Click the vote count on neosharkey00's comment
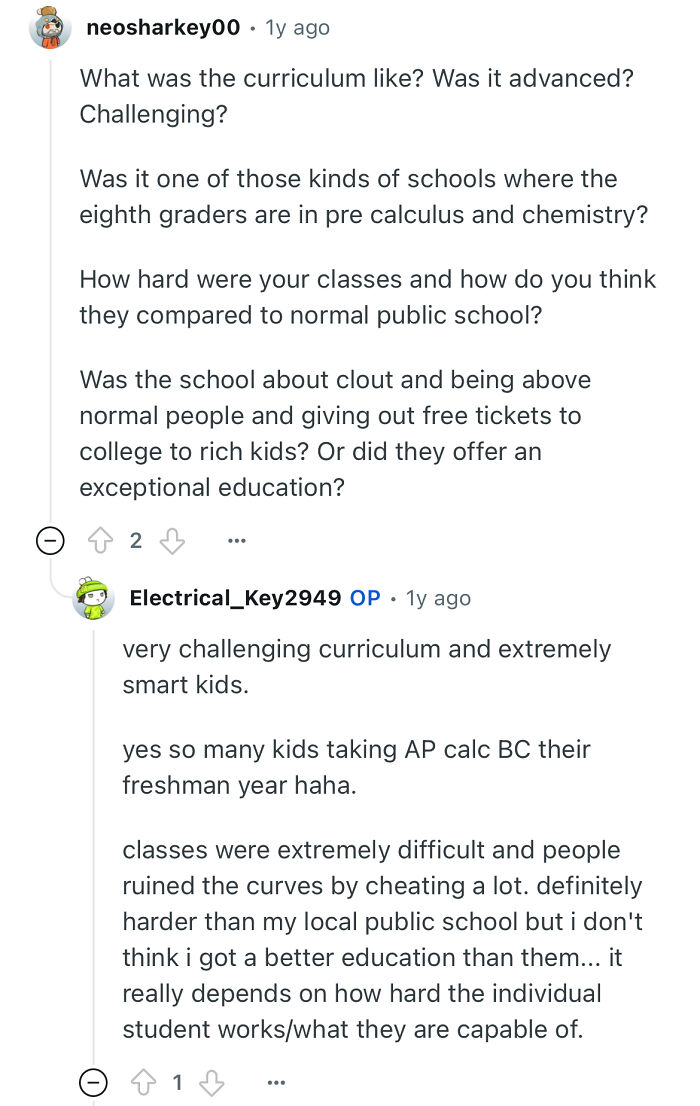 136,540
